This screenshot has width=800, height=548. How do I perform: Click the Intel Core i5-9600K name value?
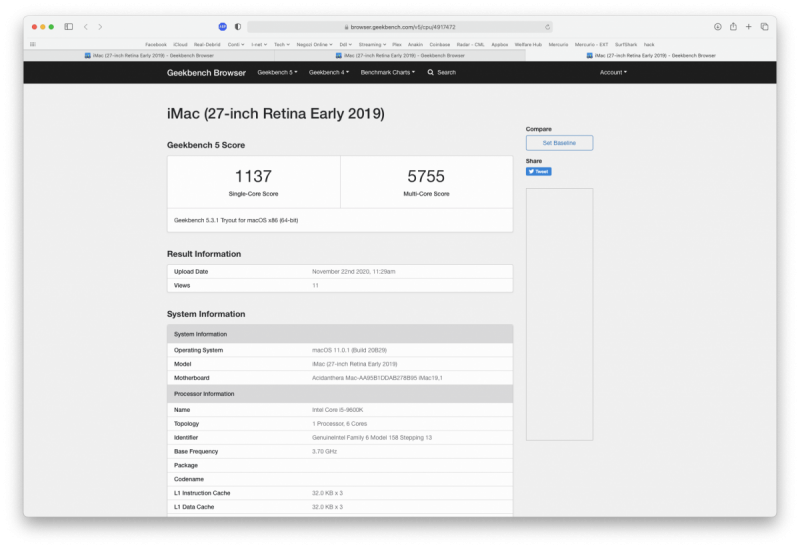pos(338,410)
